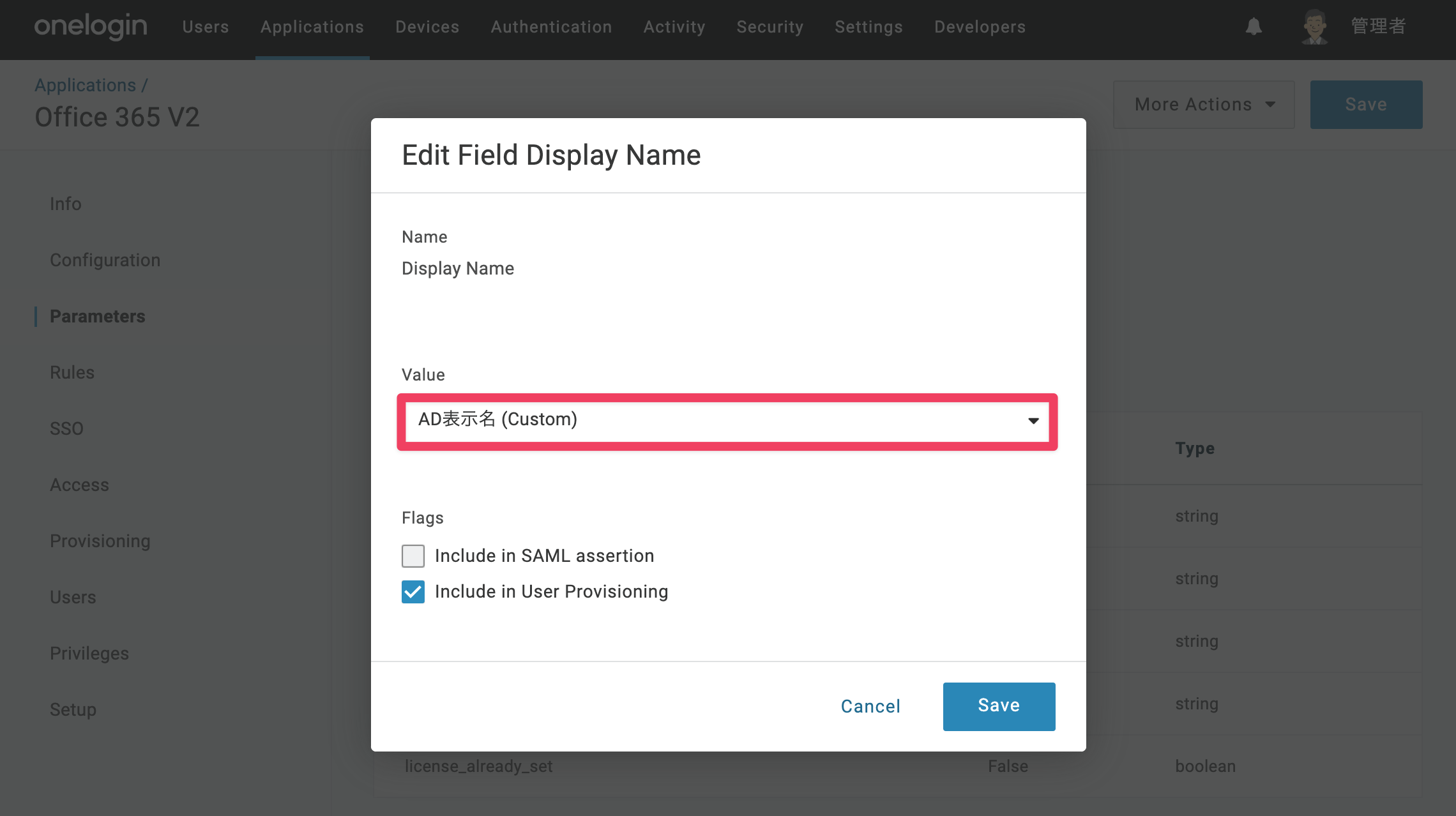This screenshot has height=816, width=1456.
Task: Enable Include in SAML assertion checkbox
Action: 413,556
